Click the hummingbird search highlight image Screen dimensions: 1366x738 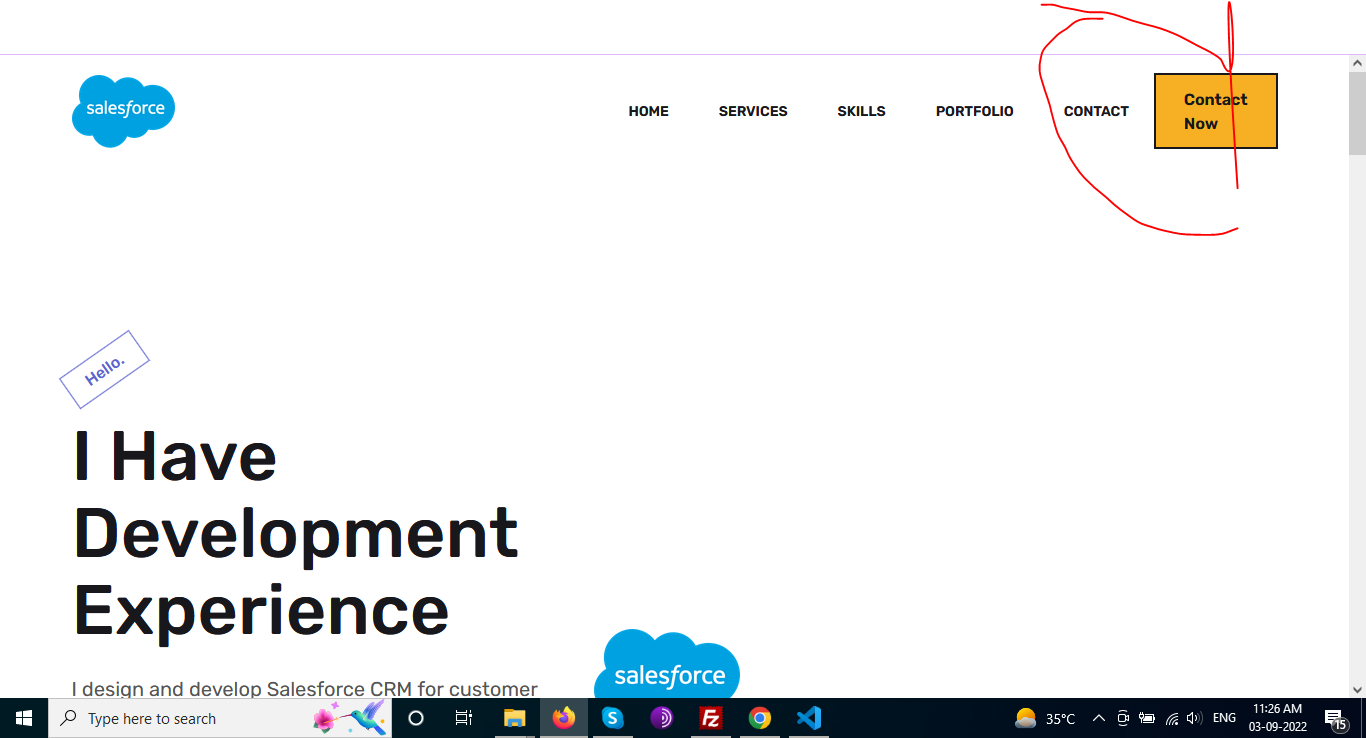click(350, 717)
